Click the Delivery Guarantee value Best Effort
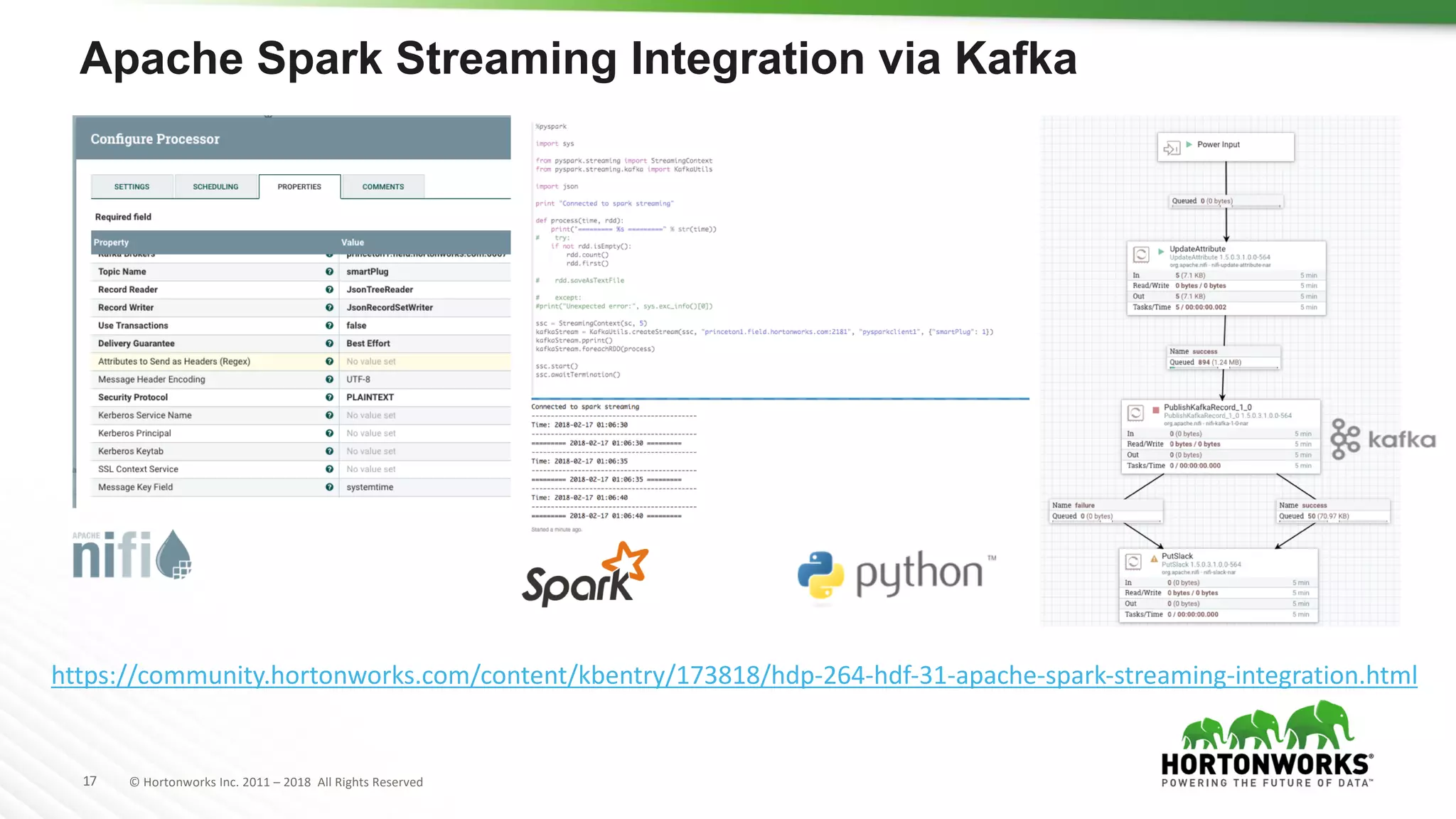The image size is (1456, 819). click(368, 343)
